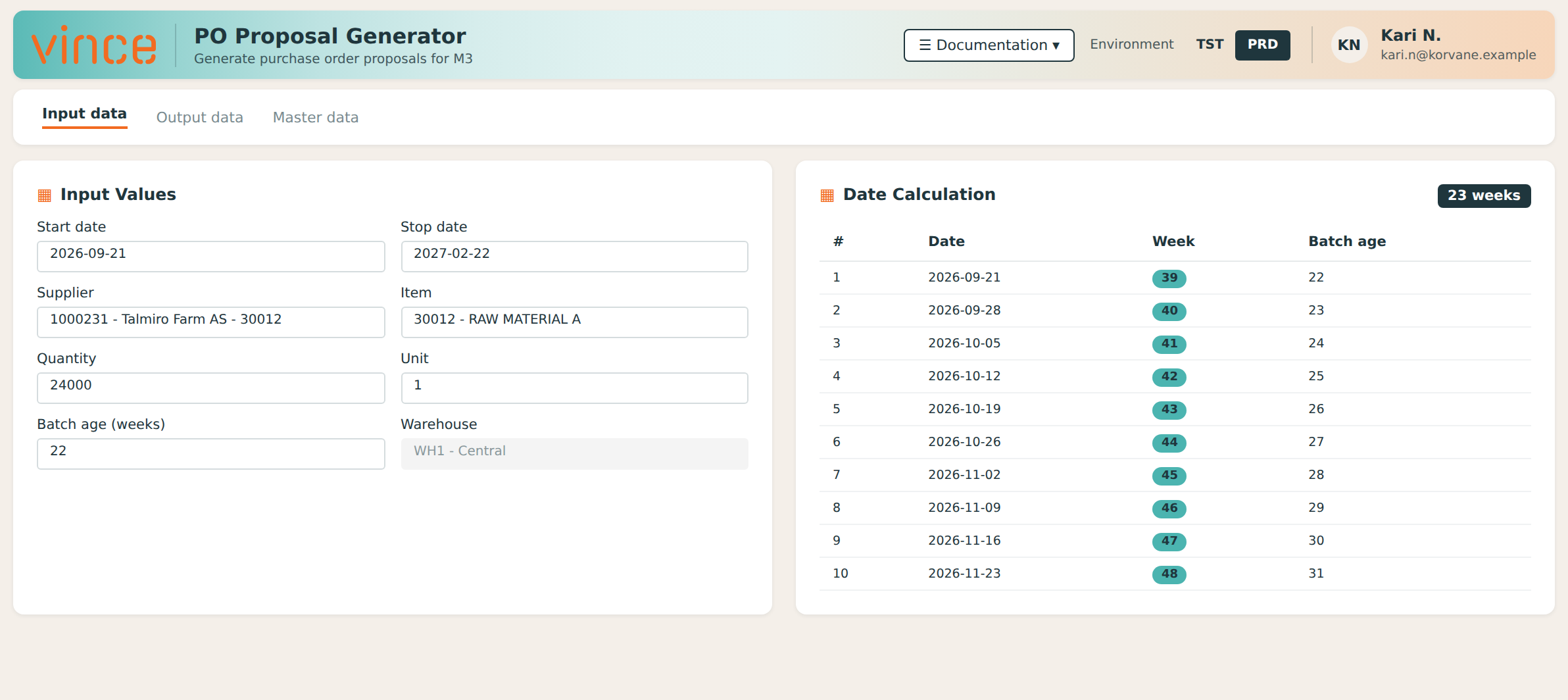Click the grid icon beside Date Calculation
The height and width of the screenshot is (700, 1568).
827,195
